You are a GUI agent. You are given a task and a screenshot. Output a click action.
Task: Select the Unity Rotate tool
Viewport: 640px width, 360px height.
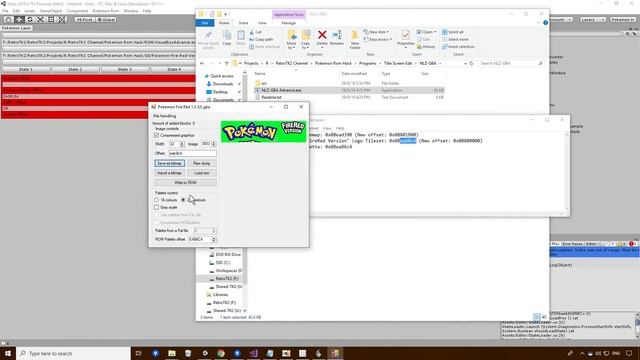[29, 20]
